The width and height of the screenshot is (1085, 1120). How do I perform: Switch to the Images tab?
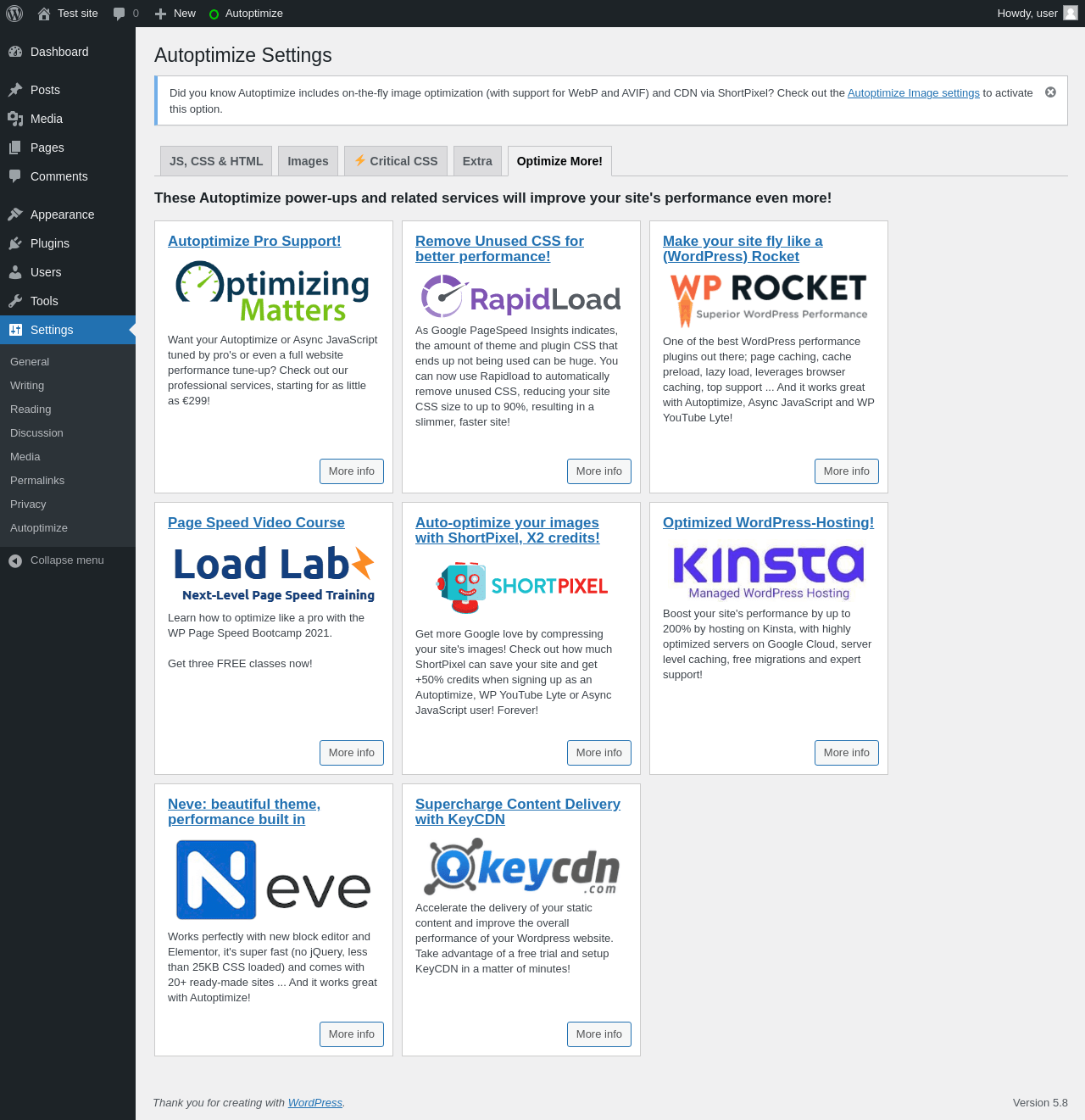point(308,161)
